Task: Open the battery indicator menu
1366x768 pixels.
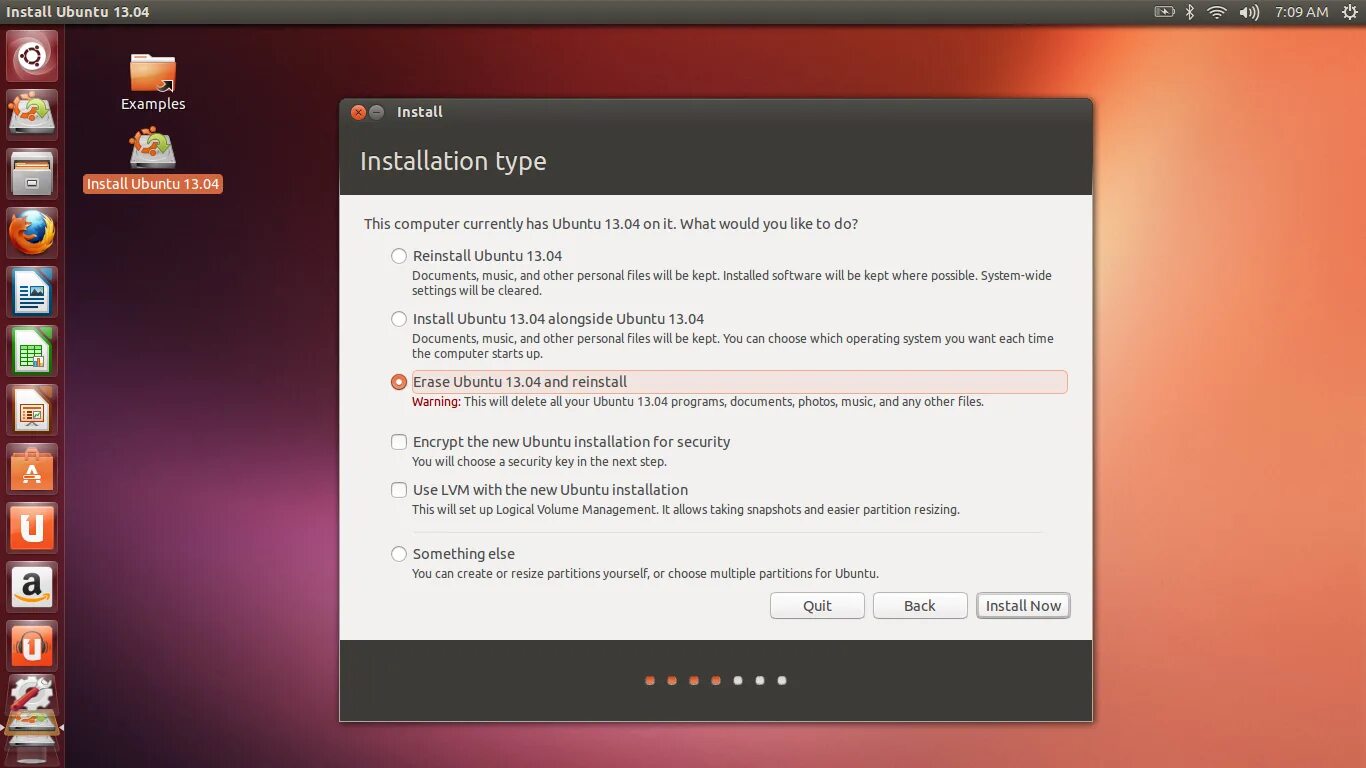Action: (1164, 12)
